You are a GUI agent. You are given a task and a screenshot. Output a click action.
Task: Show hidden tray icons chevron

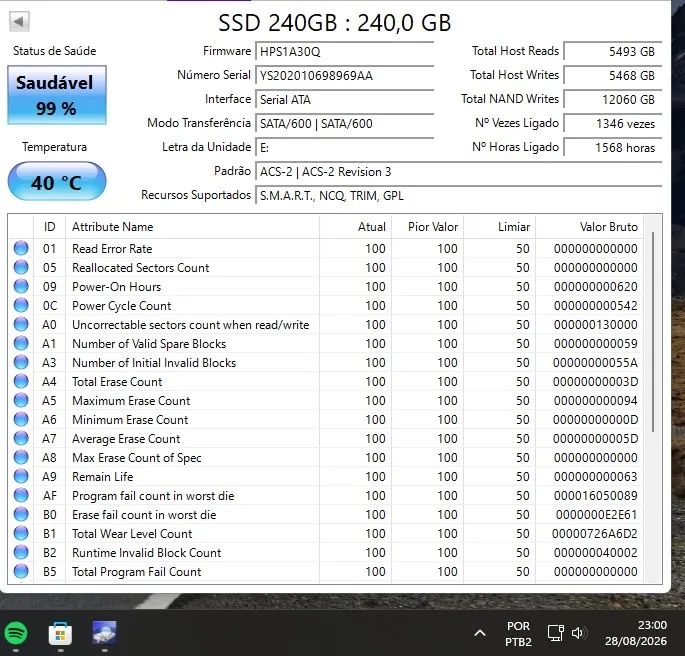480,633
